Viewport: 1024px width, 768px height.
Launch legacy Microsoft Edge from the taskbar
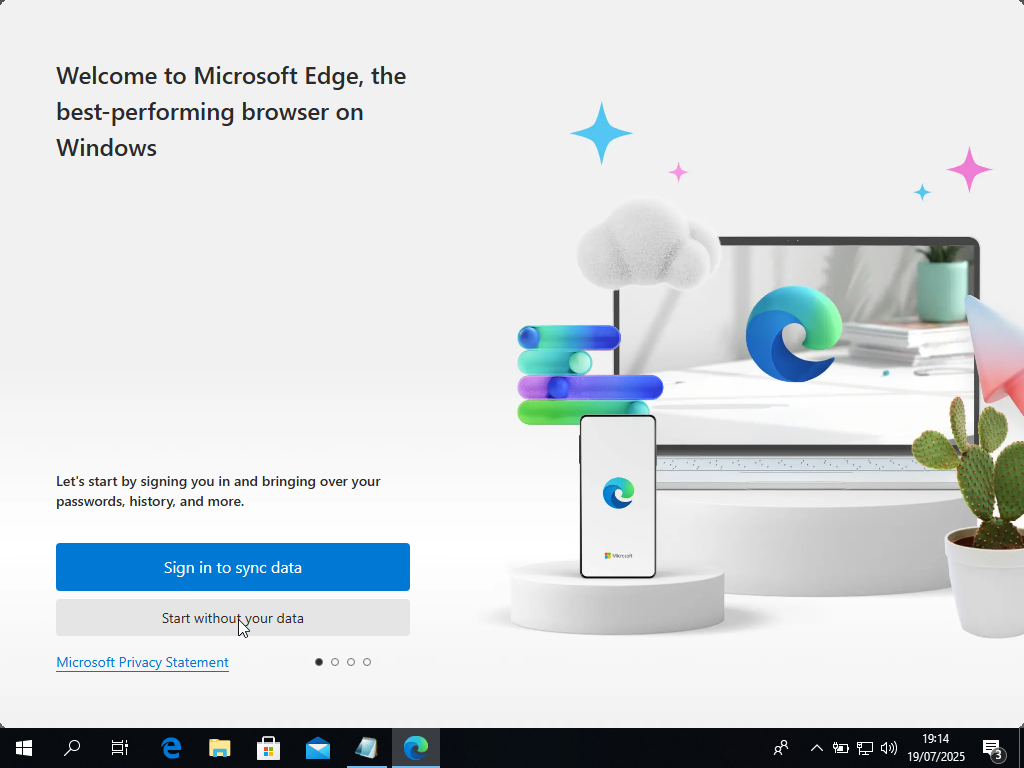click(170, 747)
